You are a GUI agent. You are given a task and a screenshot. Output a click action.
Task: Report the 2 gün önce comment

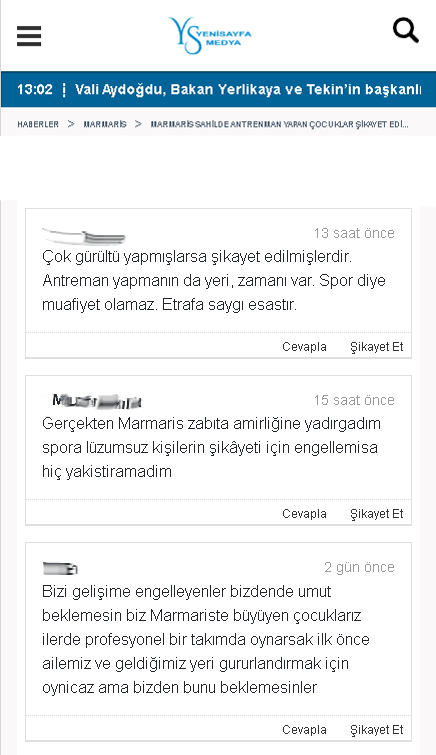[x=377, y=729]
